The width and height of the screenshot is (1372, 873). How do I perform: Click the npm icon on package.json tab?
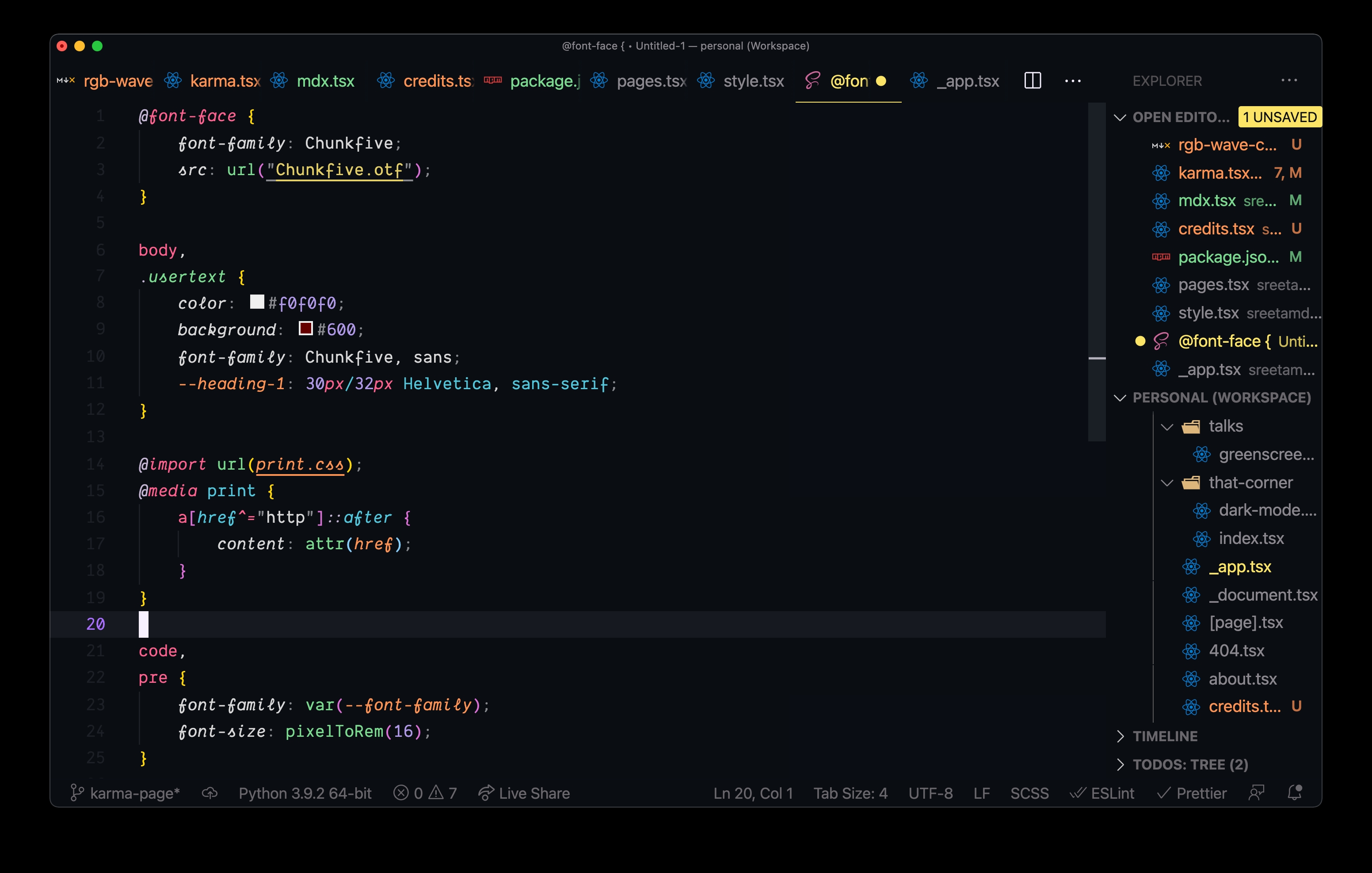click(x=493, y=80)
